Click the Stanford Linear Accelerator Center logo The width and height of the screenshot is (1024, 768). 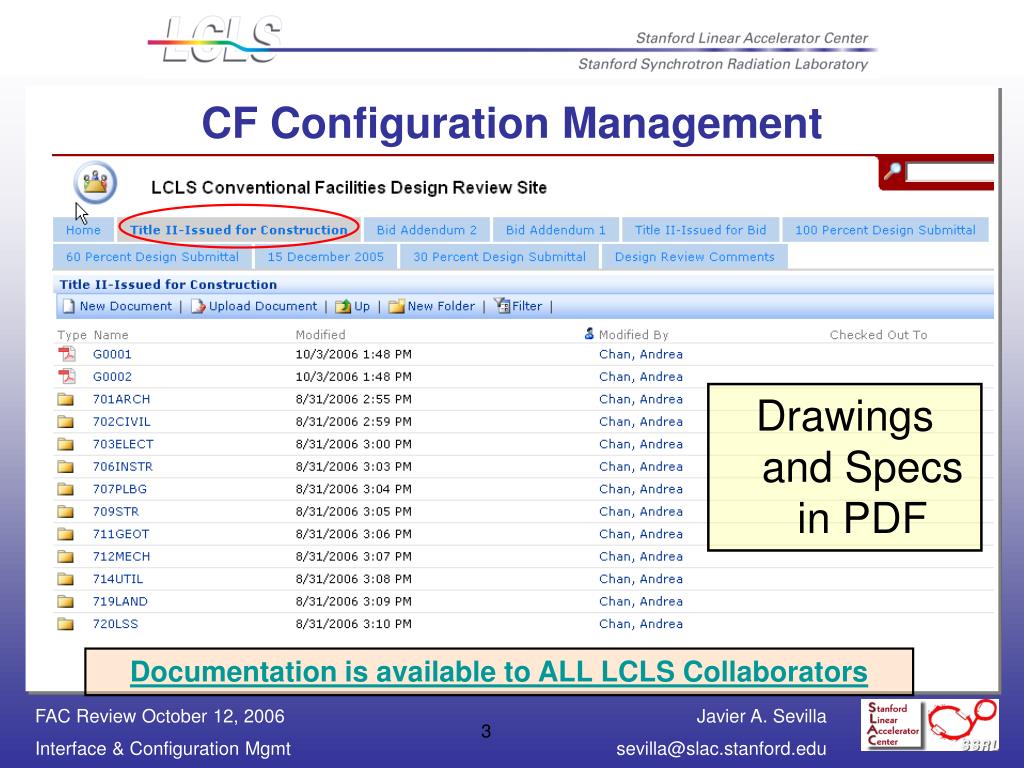(x=893, y=724)
